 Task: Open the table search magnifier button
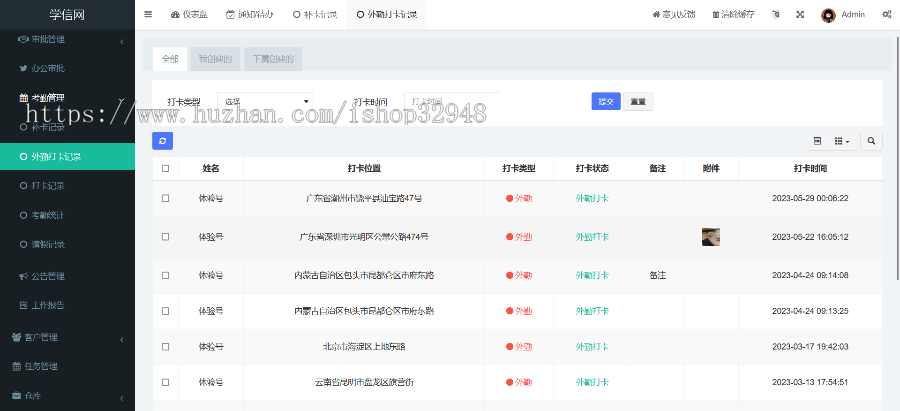tap(871, 141)
